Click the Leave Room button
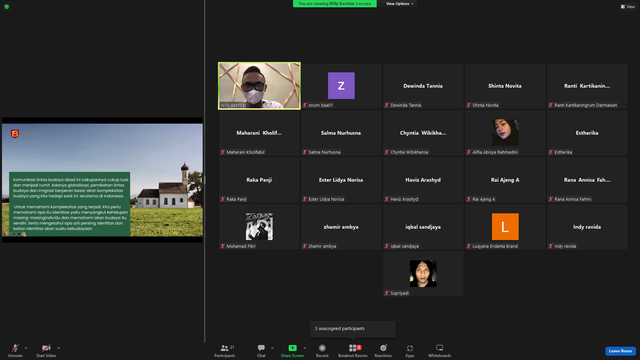 (x=620, y=351)
